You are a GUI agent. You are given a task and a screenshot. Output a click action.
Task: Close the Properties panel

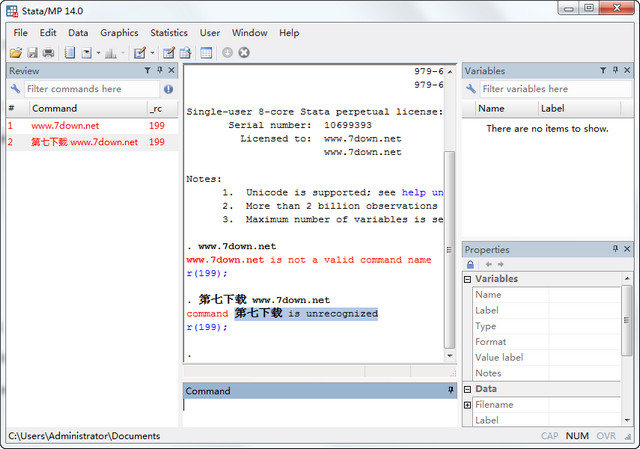click(627, 249)
